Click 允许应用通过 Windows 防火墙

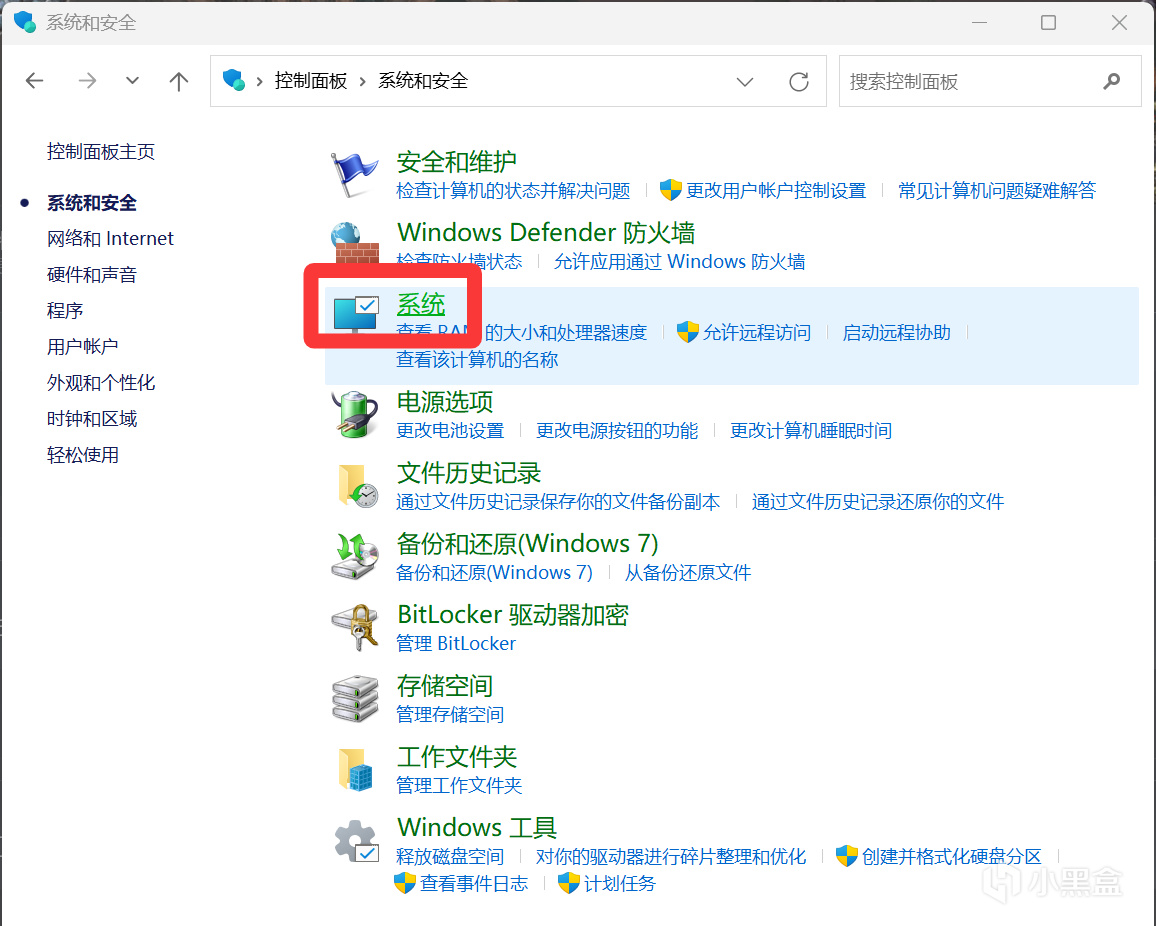coord(679,262)
